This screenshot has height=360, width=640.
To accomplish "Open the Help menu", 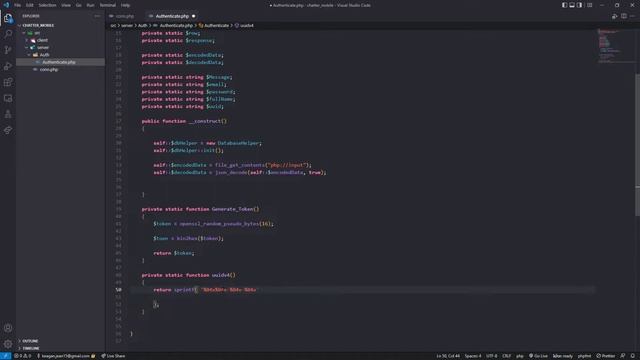I will 125,5.
